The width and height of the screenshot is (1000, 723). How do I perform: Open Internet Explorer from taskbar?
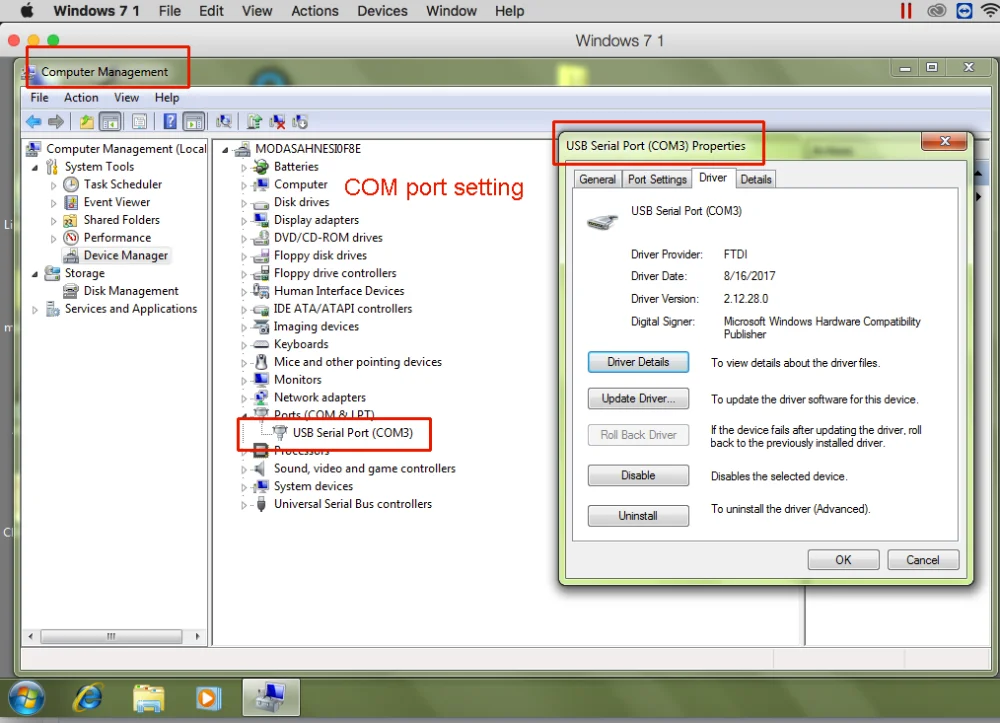point(87,698)
